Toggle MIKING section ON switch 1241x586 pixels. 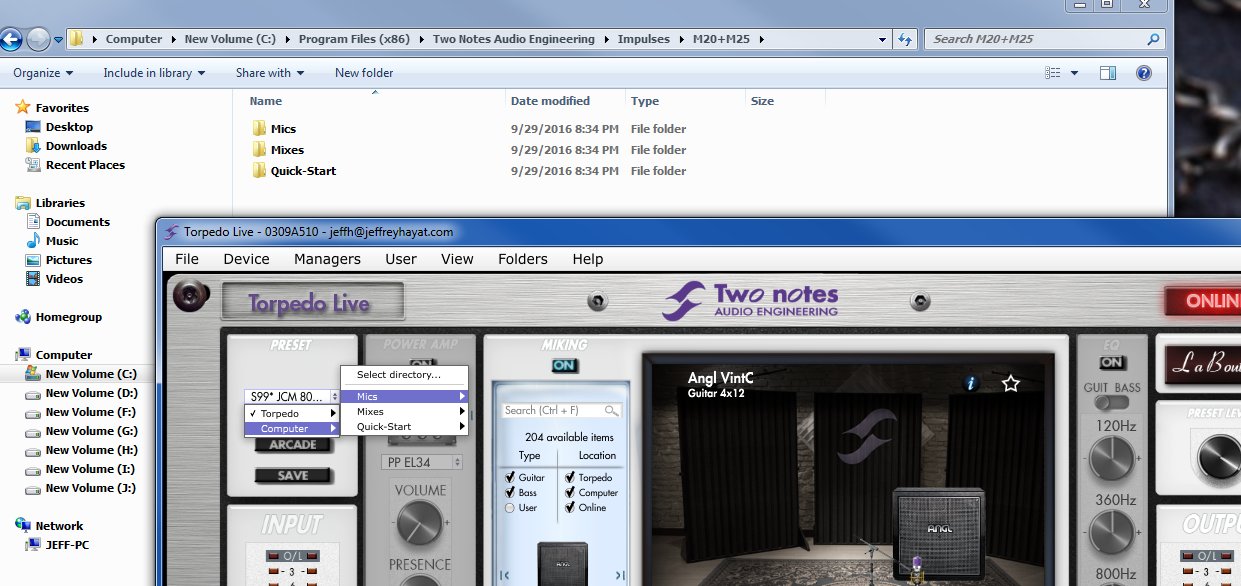(x=565, y=366)
